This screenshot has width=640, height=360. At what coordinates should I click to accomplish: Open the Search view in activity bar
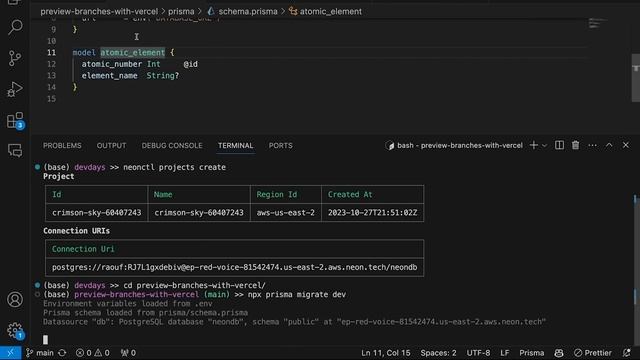click(x=15, y=27)
